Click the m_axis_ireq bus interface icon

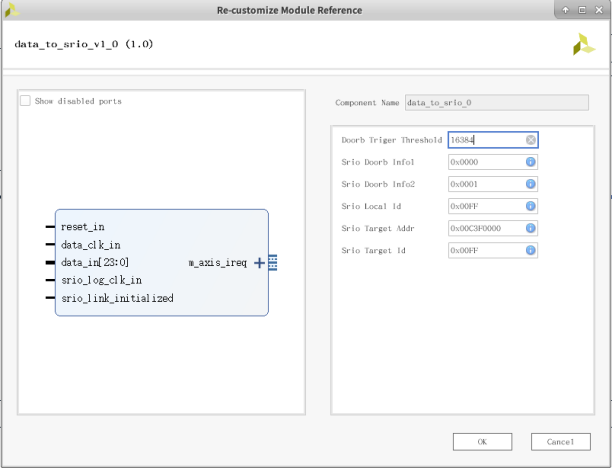point(273,263)
